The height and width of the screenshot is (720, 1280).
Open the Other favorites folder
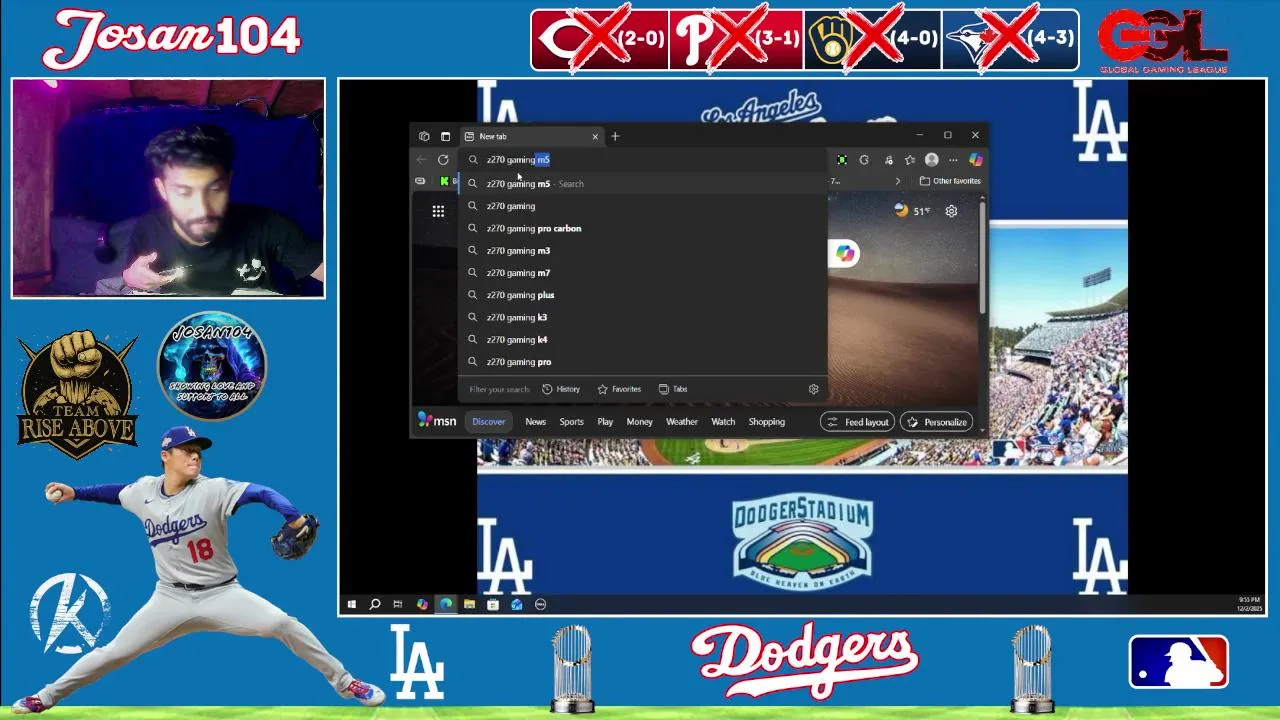(x=950, y=181)
